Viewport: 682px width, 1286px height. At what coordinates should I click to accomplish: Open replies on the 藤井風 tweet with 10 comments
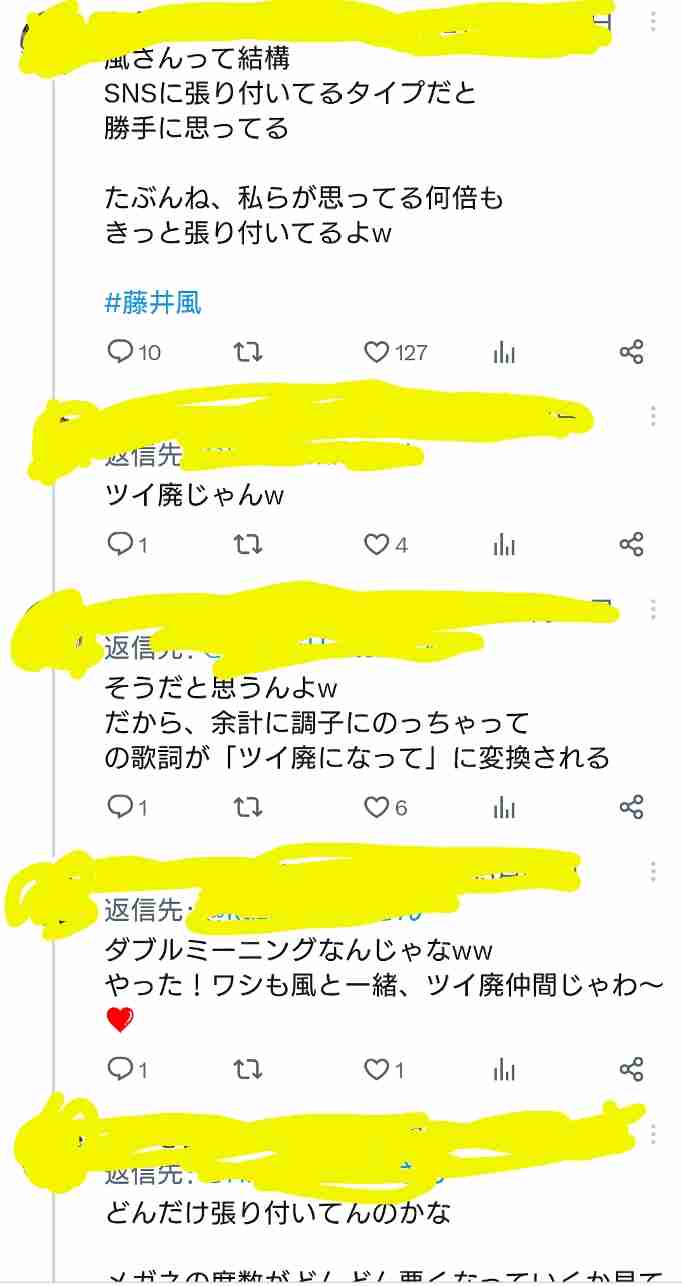click(x=133, y=352)
